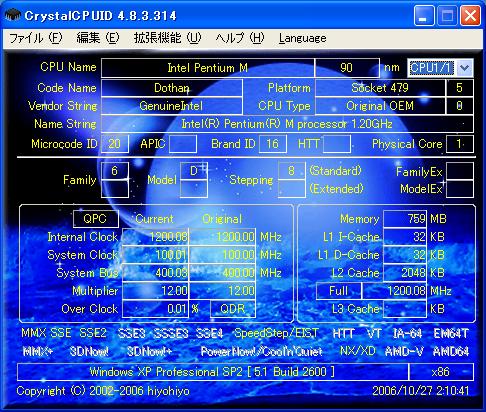486x412 pixels.
Task: Open the 編集 (E) menu
Action: (x=98, y=38)
